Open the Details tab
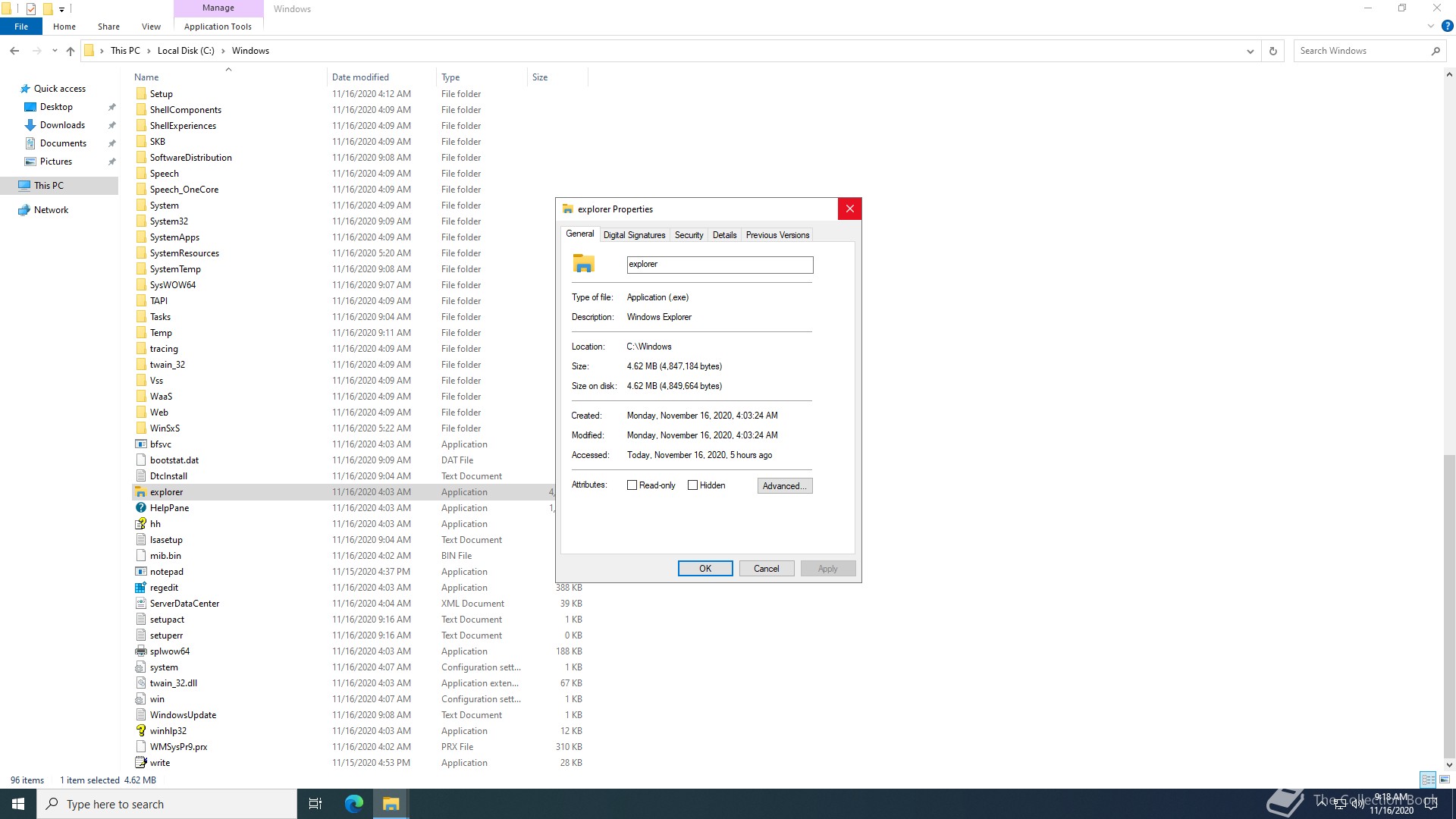1456x819 pixels. point(724,235)
